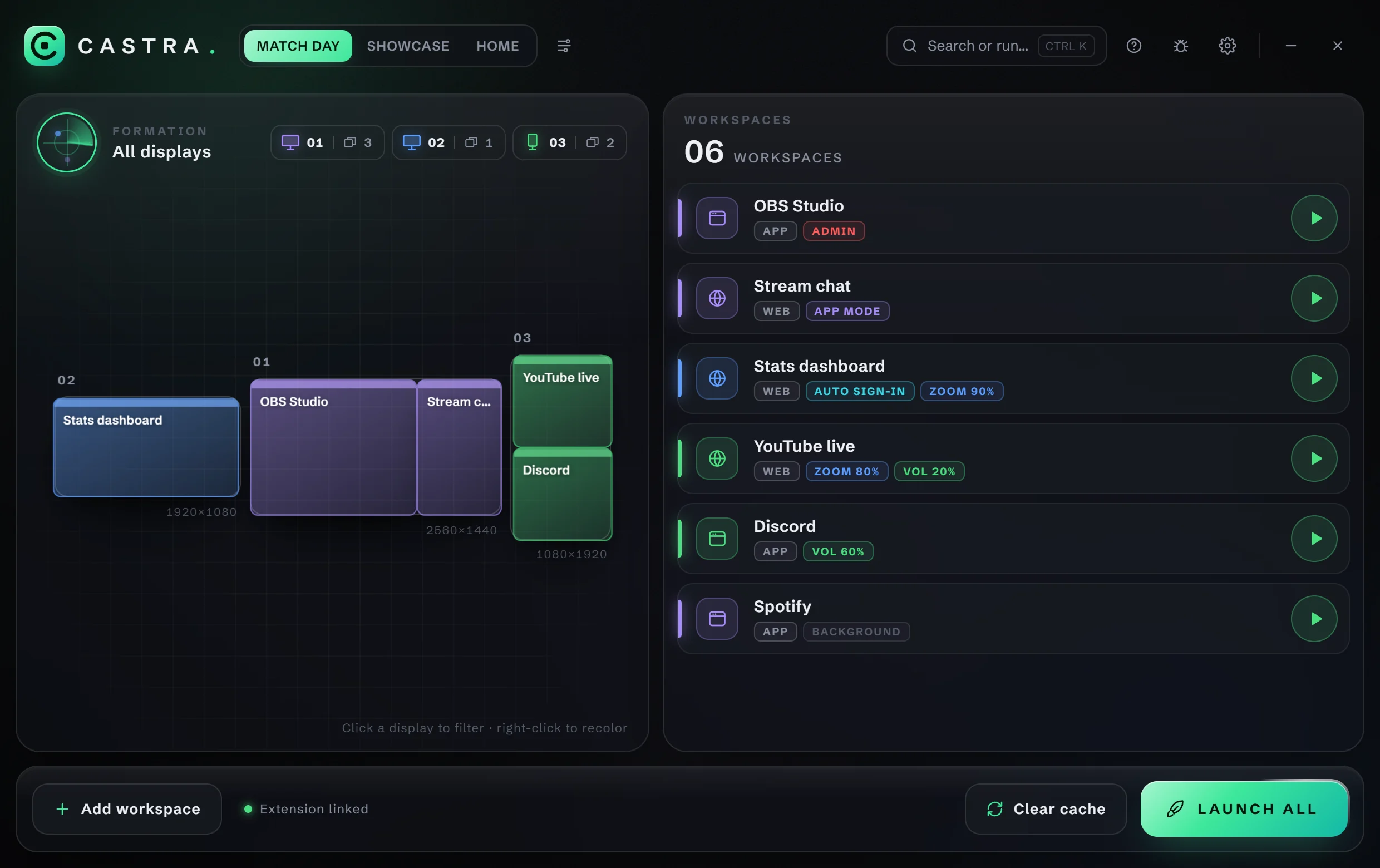Switch to the HOME profile tab
The width and height of the screenshot is (1380, 868).
pos(497,46)
